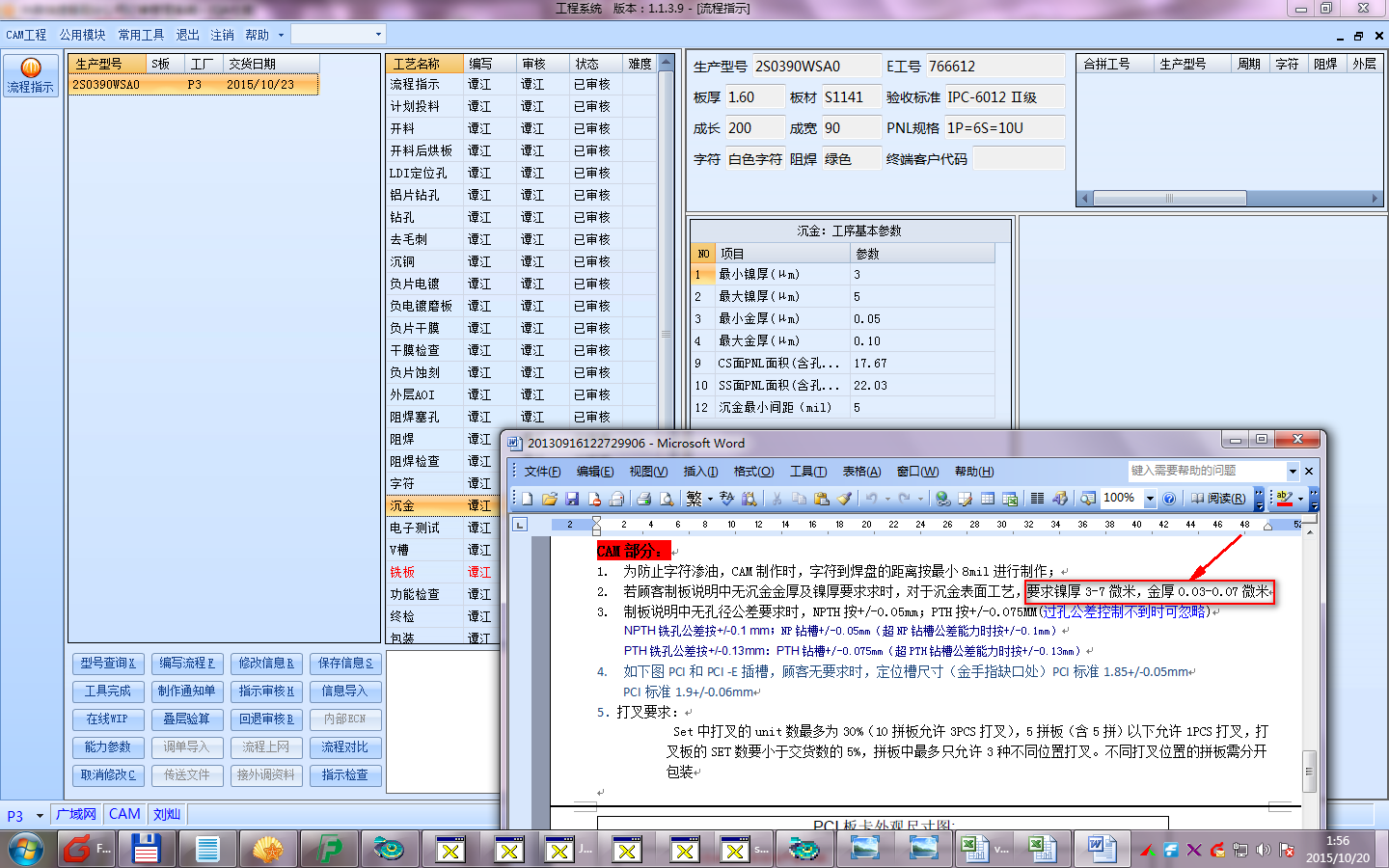
Task: Toggle the Document Map icon in Word
Action: pos(1087,499)
